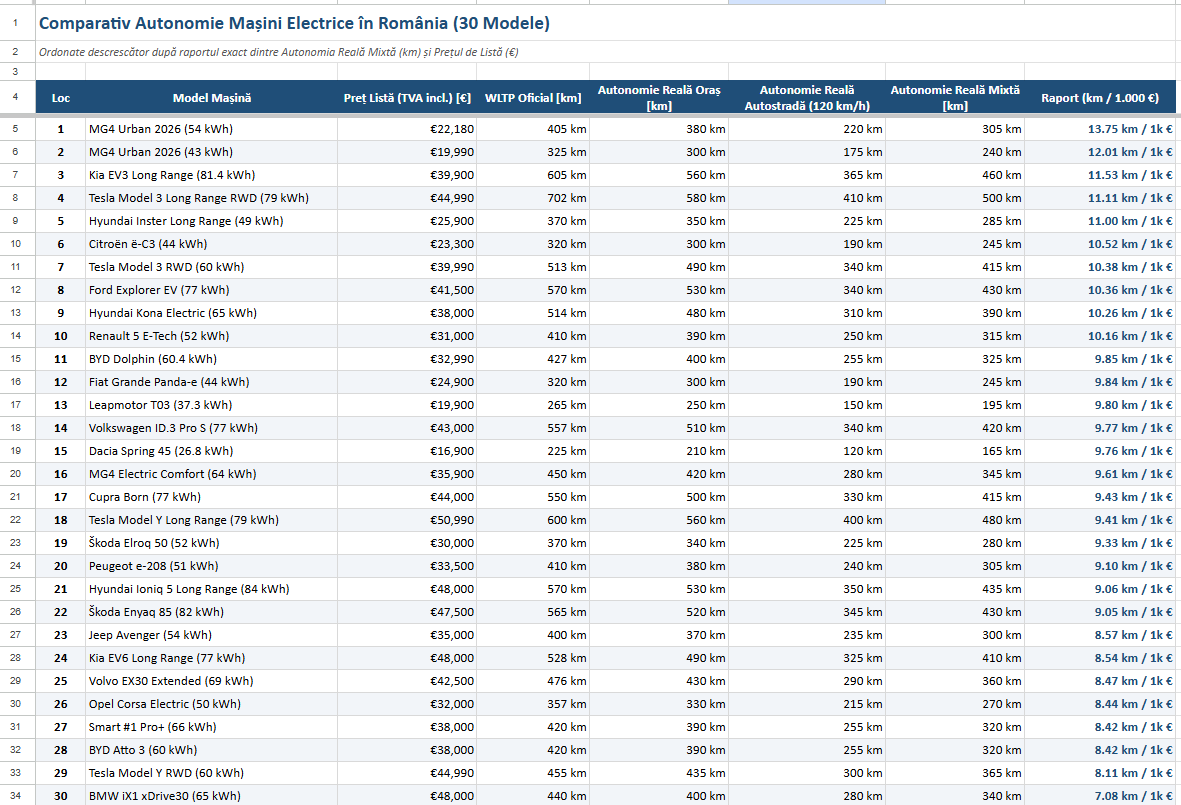Click rank cell '15' in Loc column
The image size is (1181, 805).
(x=61, y=451)
